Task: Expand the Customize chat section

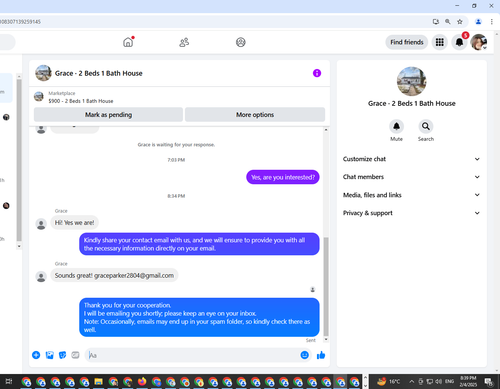Action: click(412, 159)
